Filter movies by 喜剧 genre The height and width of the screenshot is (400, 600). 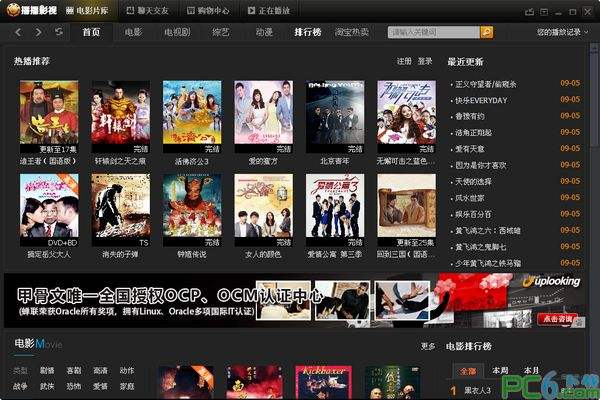point(73,371)
